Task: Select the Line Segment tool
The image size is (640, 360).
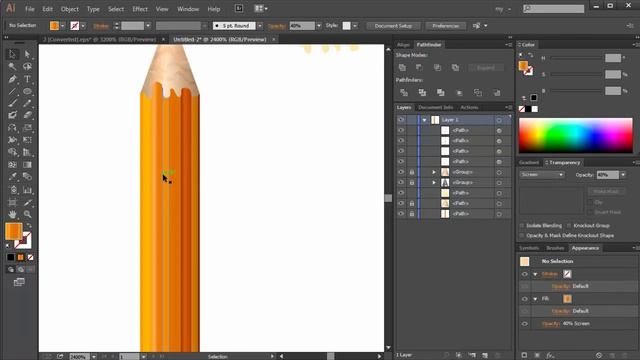Action: pos(12,91)
